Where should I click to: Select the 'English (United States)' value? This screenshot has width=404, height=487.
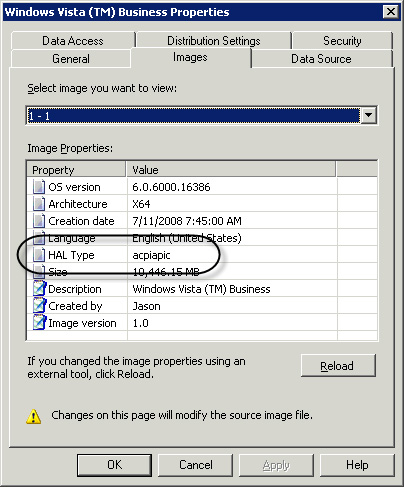pos(187,238)
